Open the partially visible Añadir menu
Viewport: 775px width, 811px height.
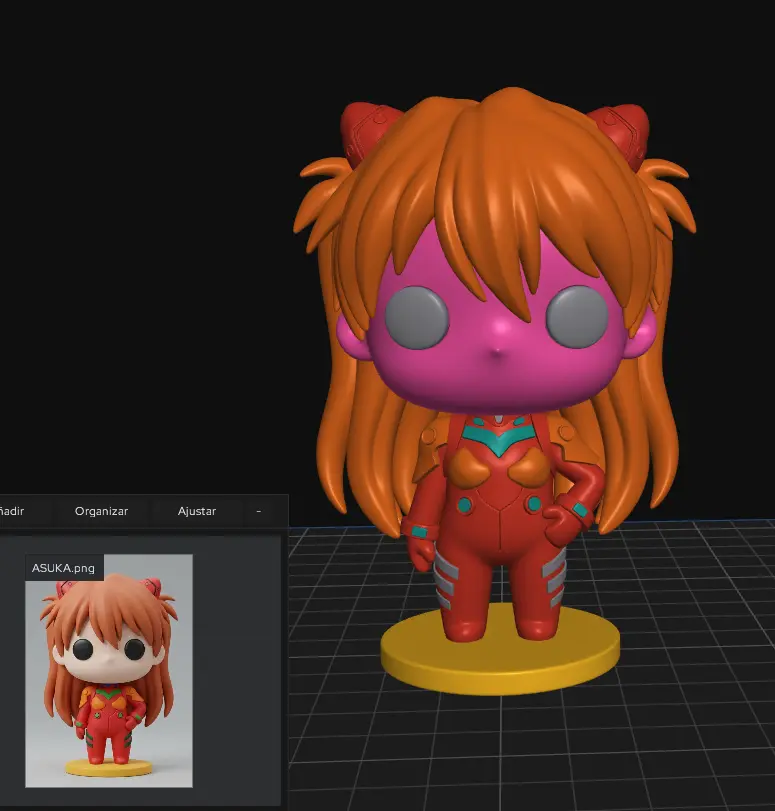(x=12, y=511)
